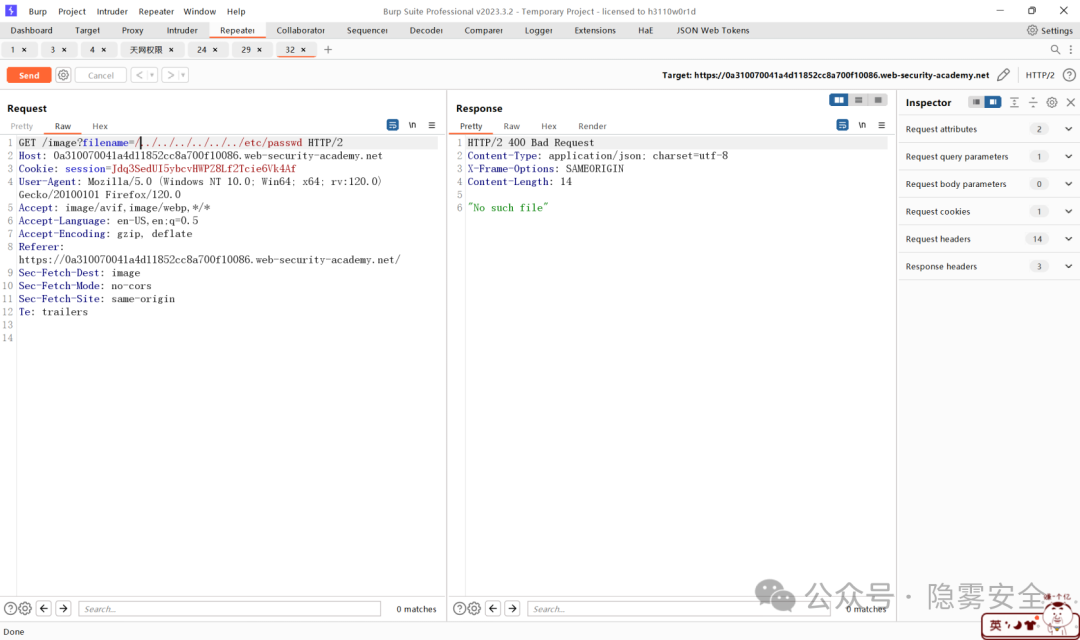Switch to the Dashboard tab
This screenshot has width=1080, height=640.
coord(32,30)
